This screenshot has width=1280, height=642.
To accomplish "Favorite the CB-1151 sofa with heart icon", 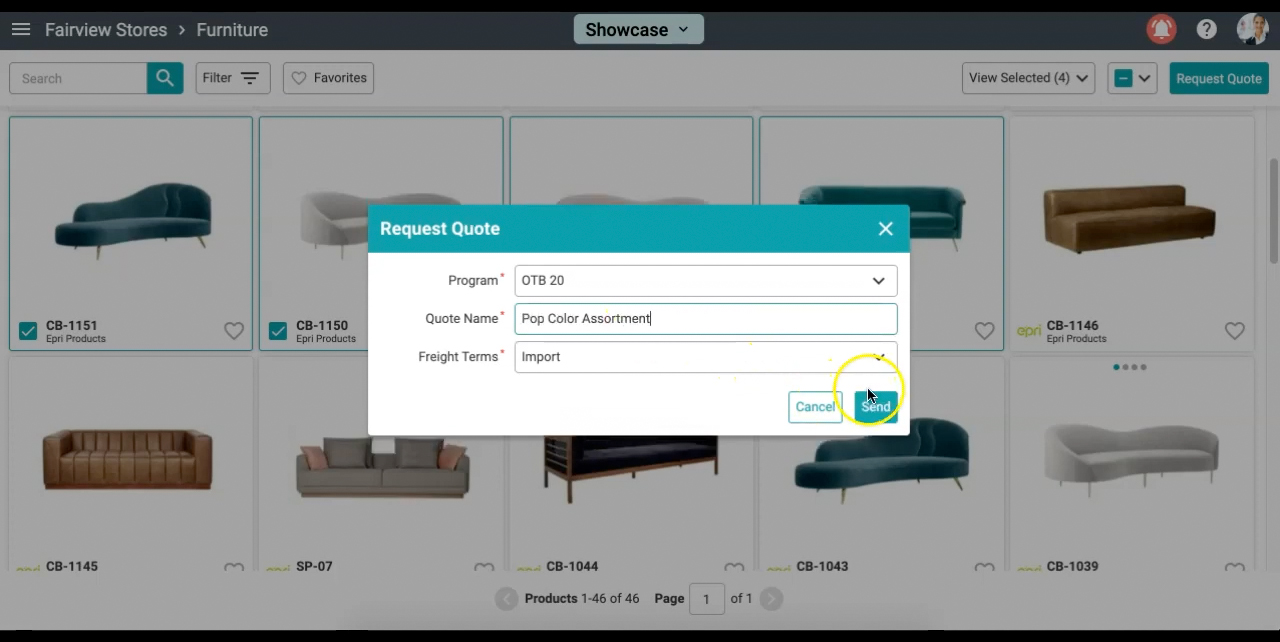I will coord(234,331).
